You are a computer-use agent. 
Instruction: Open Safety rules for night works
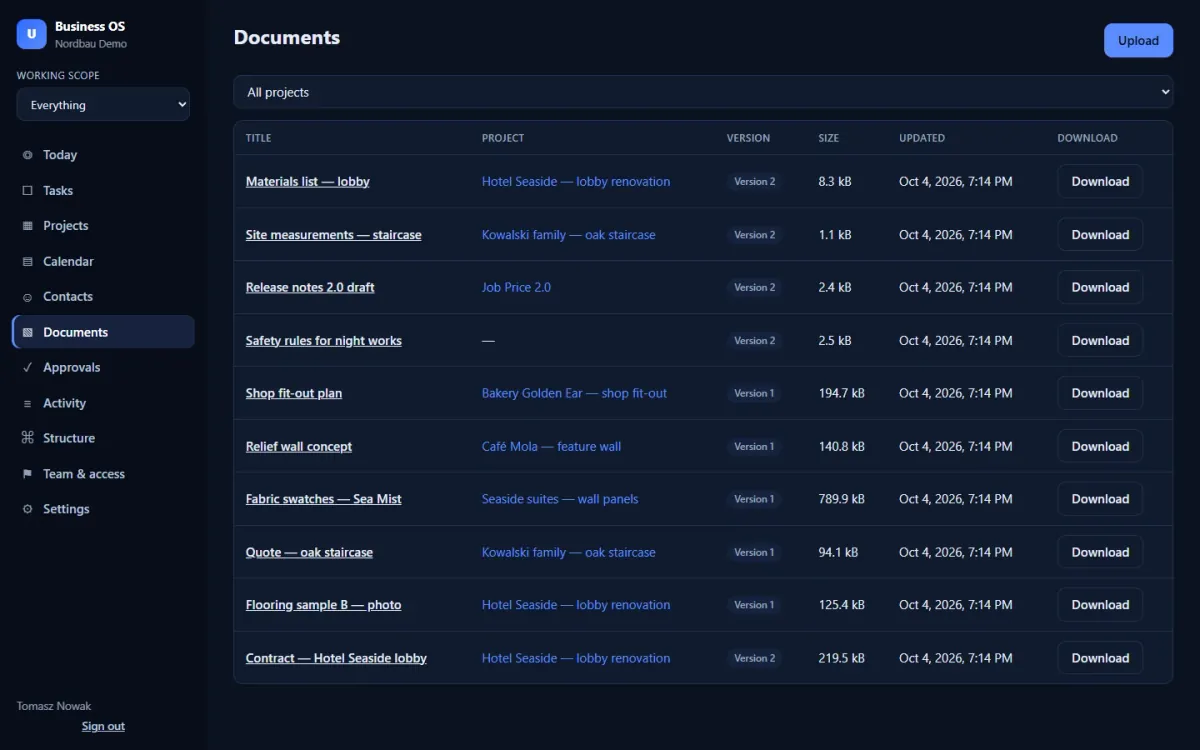click(x=324, y=341)
